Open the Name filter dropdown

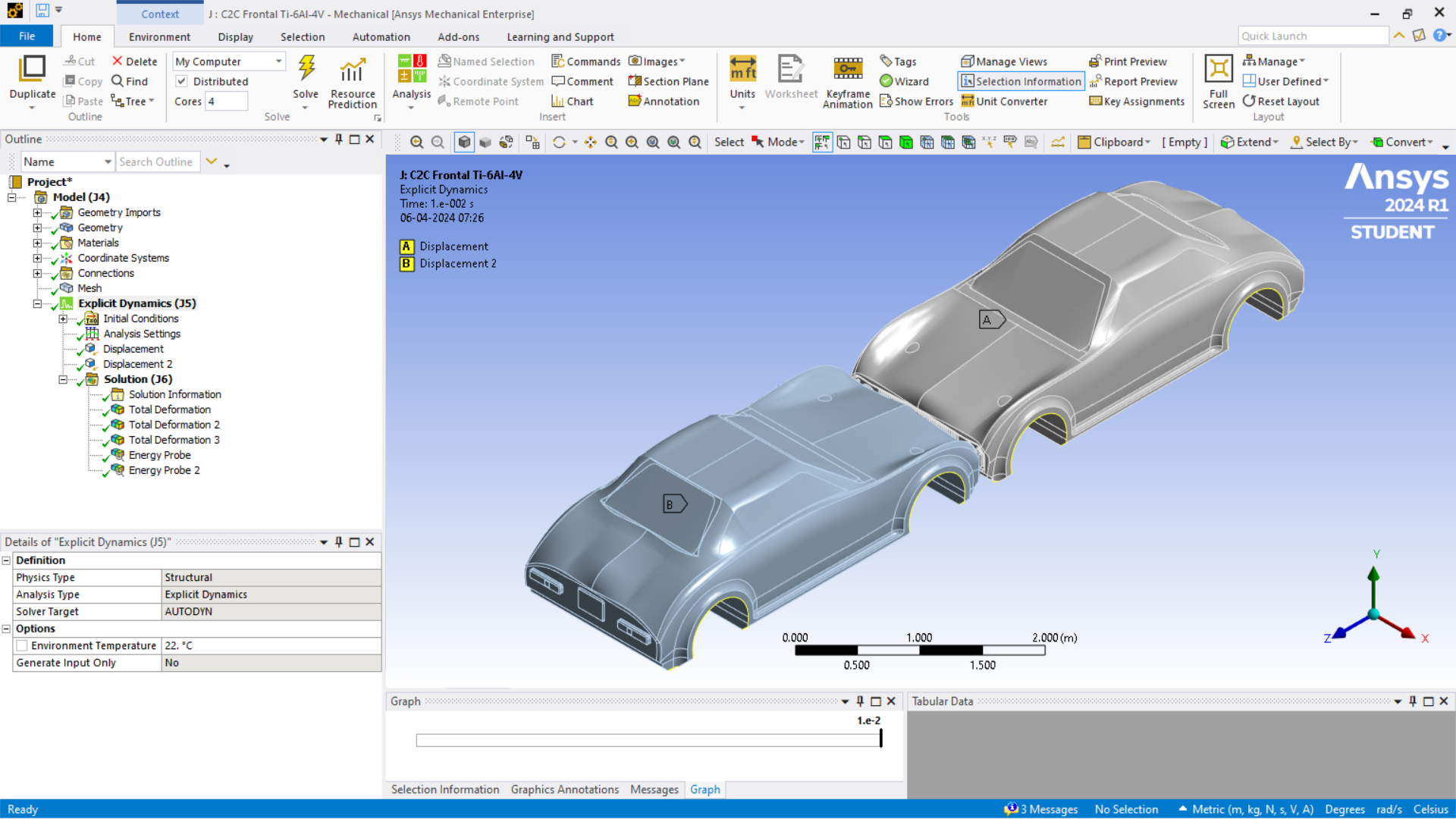pyautogui.click(x=67, y=162)
